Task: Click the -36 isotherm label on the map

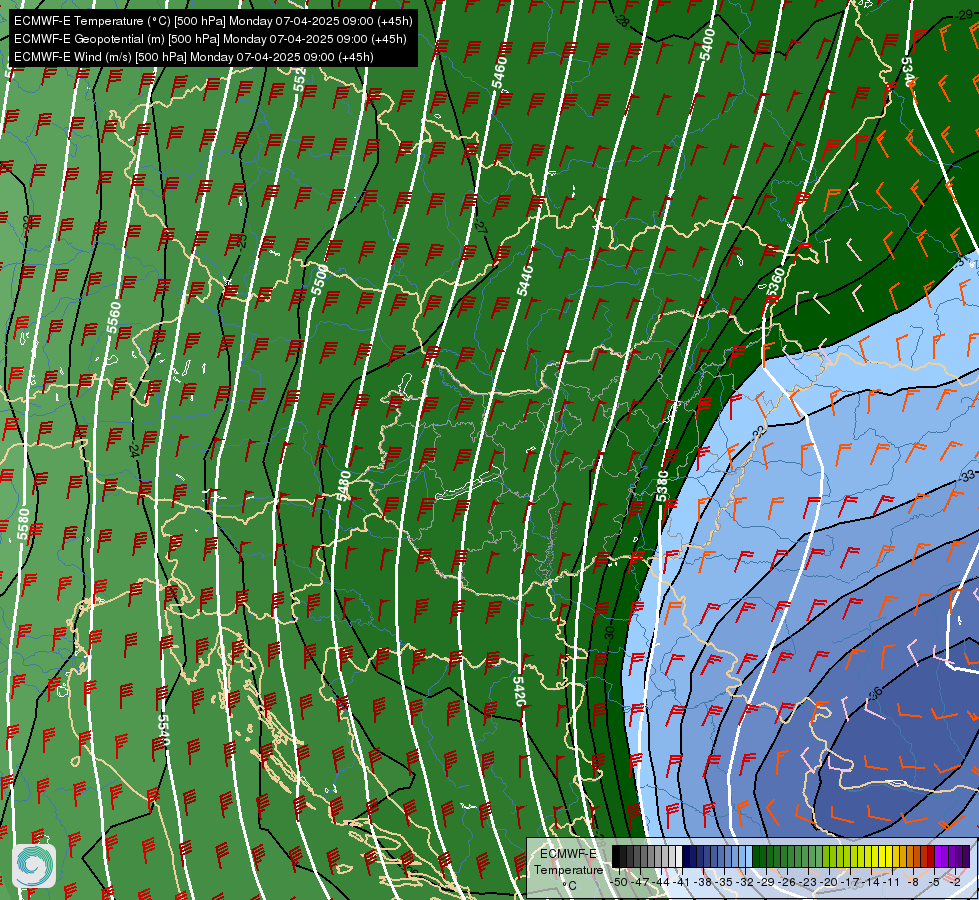Action: [876, 693]
